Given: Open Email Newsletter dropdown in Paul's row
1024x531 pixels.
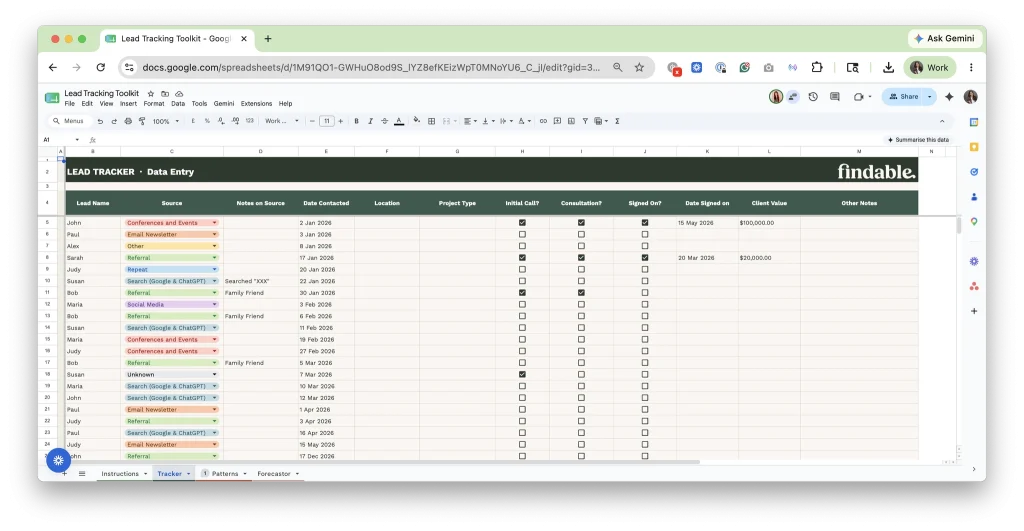Looking at the screenshot, I should (171, 234).
